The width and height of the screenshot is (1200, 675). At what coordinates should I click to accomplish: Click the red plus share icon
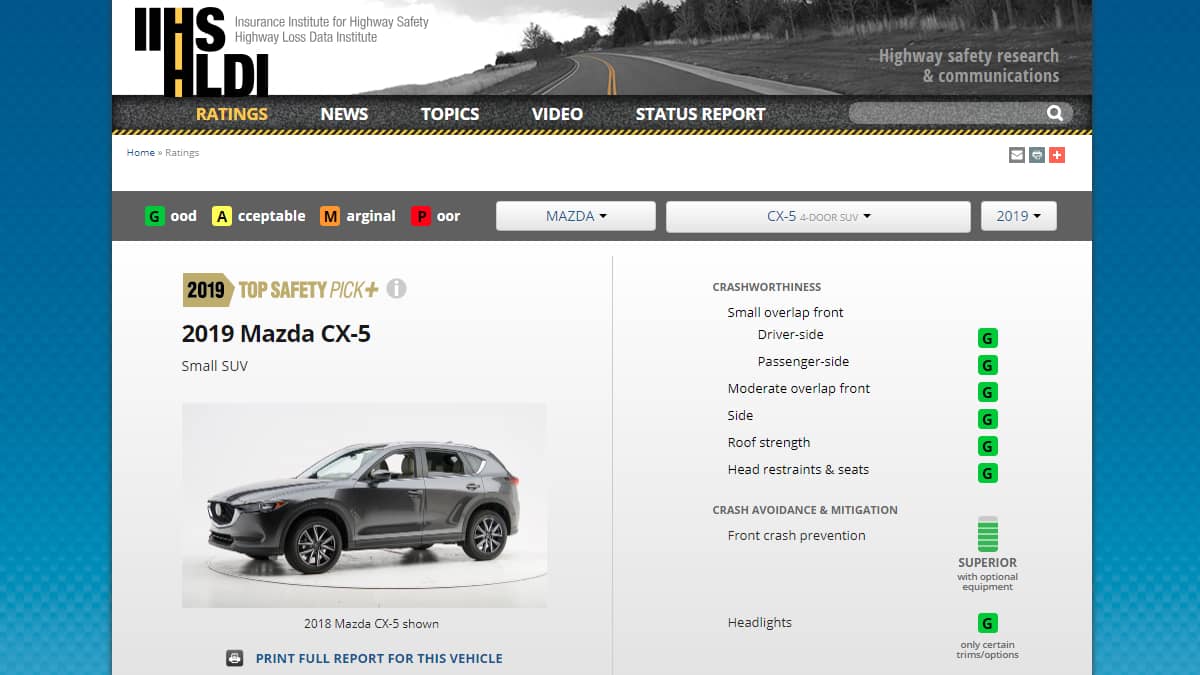click(x=1057, y=155)
